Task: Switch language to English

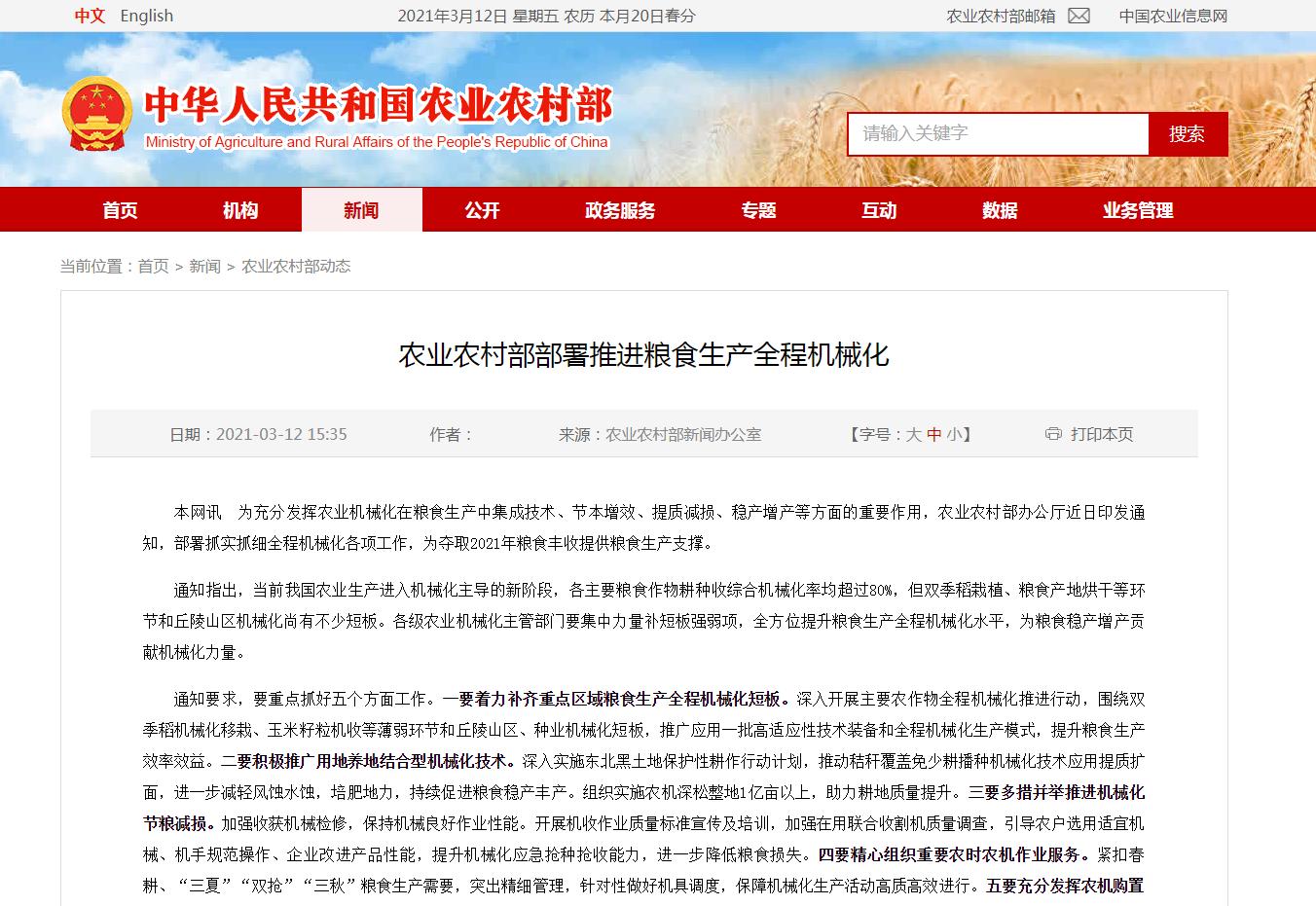Action: [147, 16]
